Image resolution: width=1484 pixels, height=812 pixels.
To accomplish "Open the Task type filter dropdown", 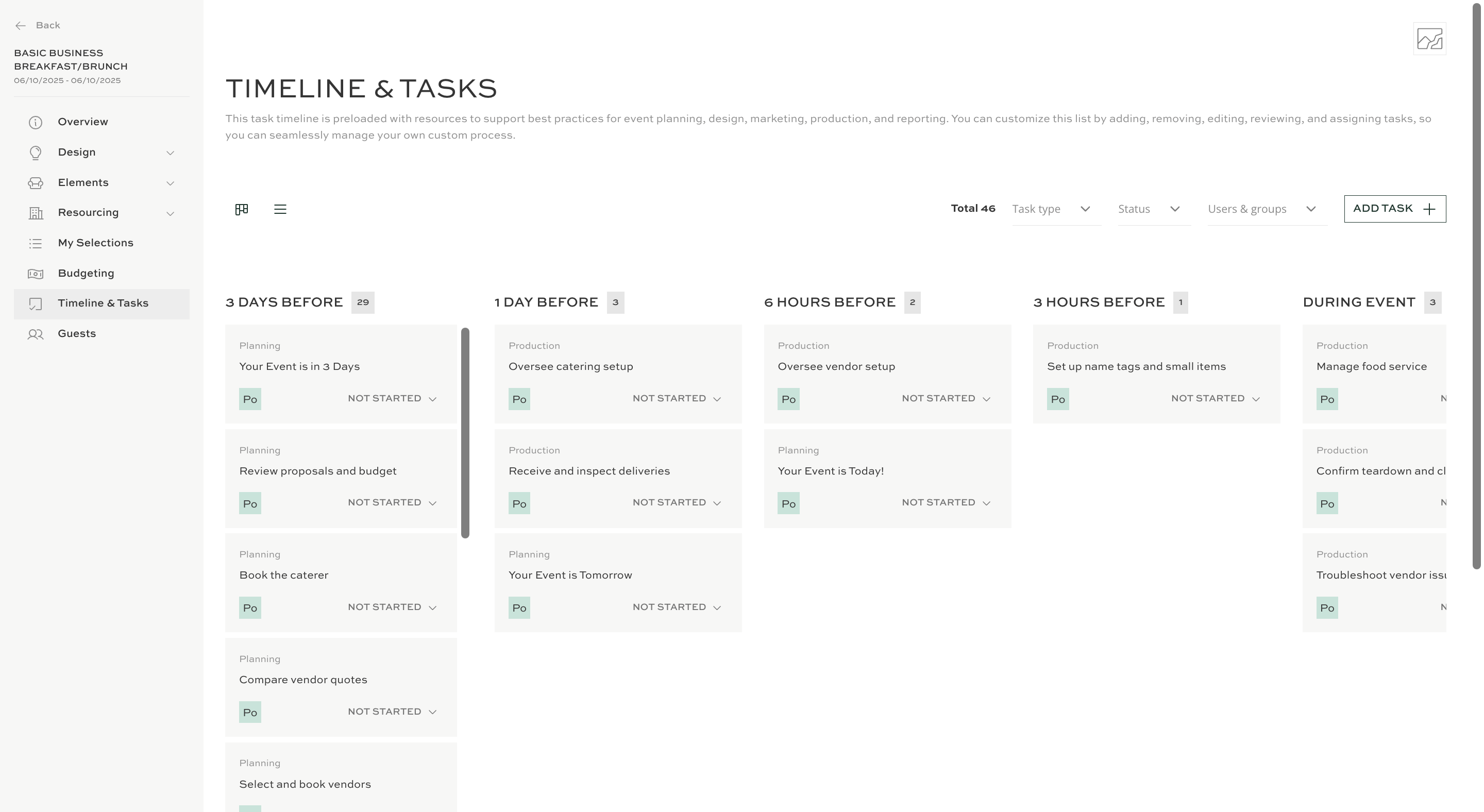I will (x=1056, y=209).
